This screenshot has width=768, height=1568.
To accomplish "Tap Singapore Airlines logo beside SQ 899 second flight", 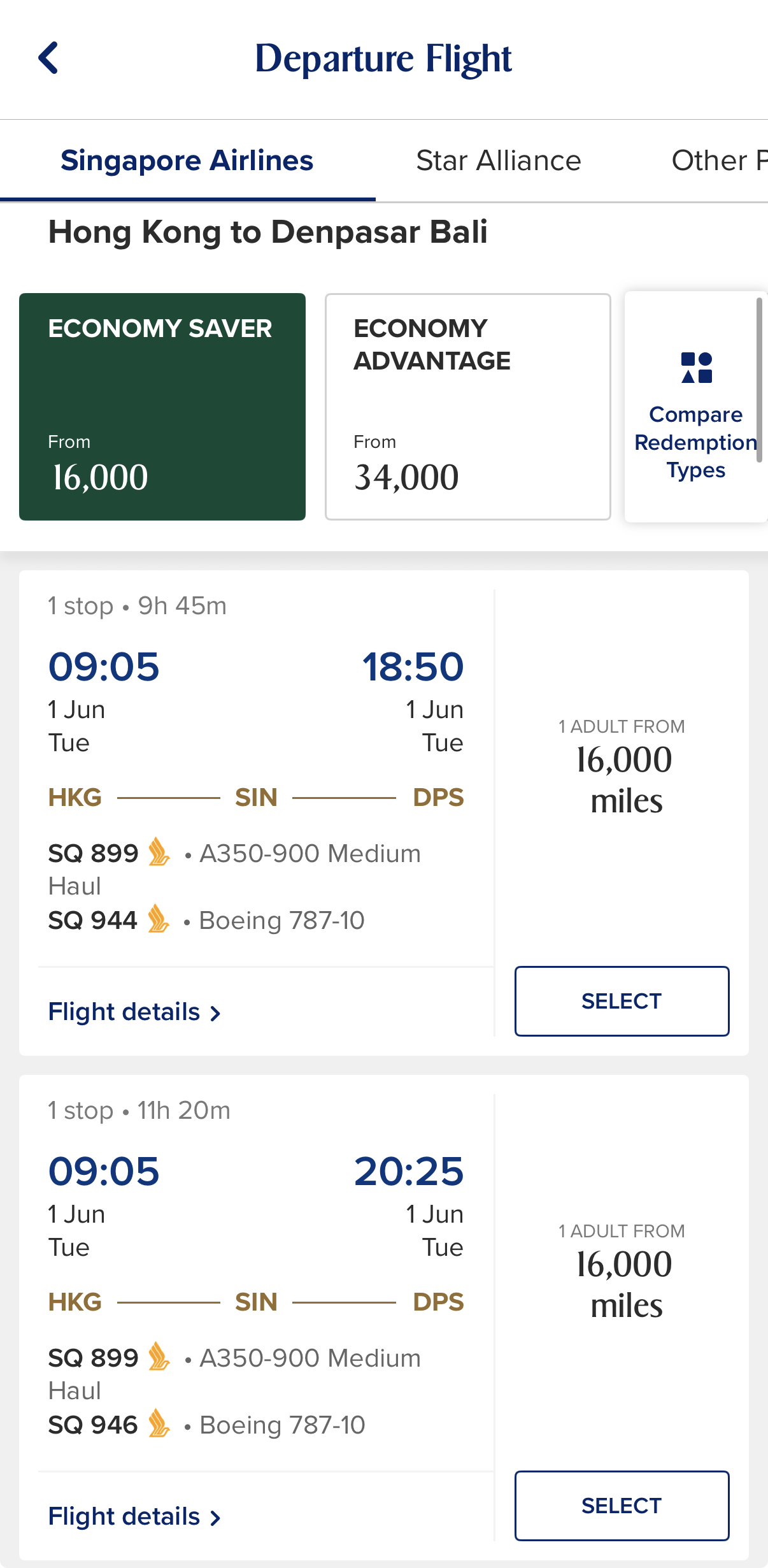I will click(x=159, y=1356).
